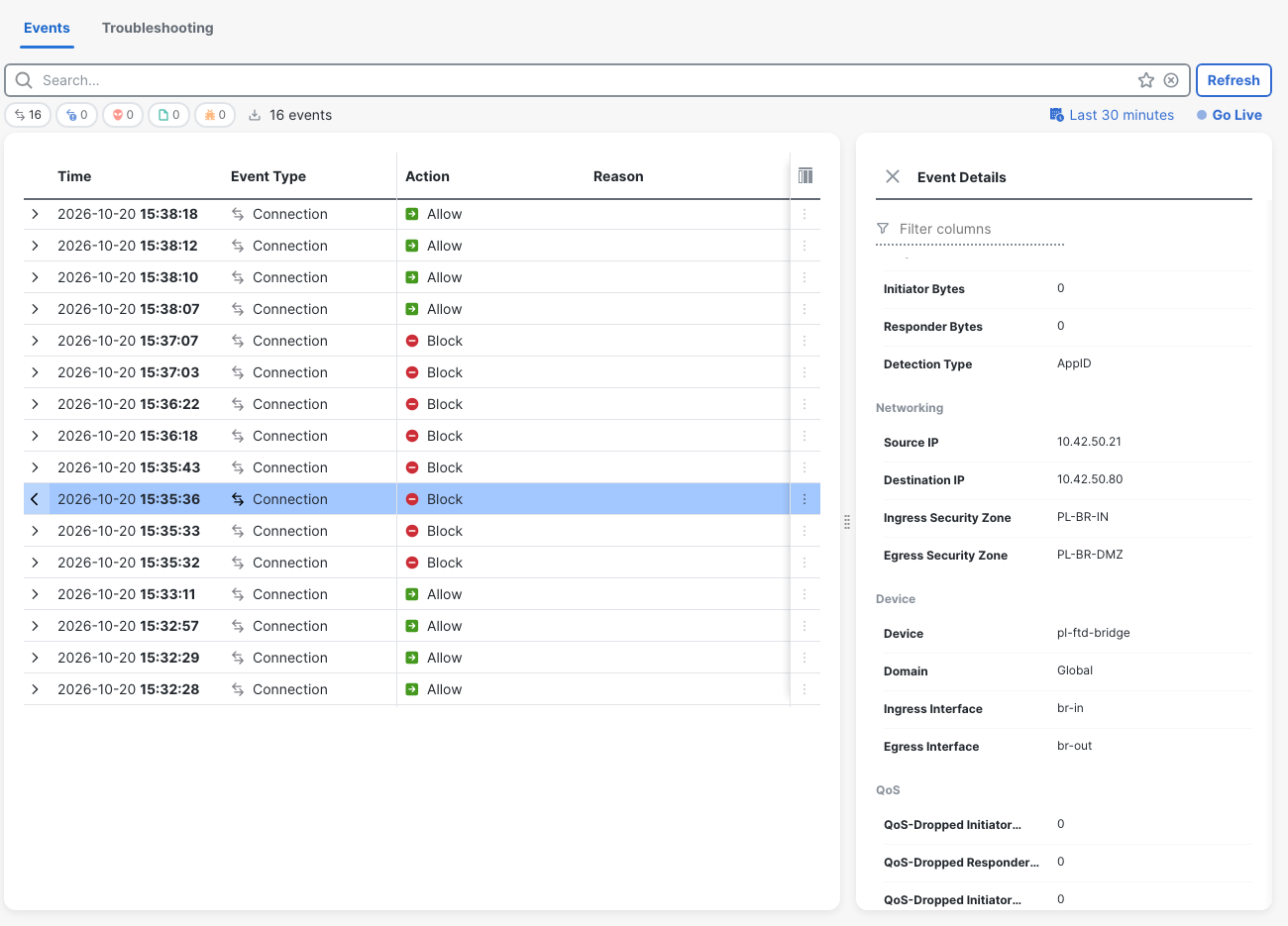Expand the 15:33:11 event row

(35, 594)
